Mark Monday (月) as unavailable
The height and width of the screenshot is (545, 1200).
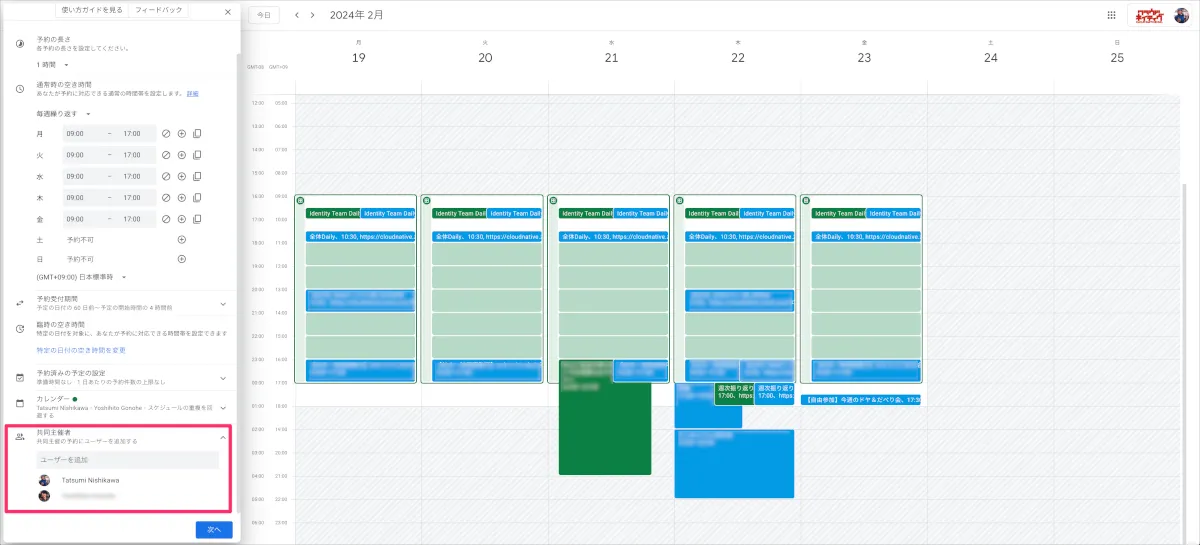coord(166,133)
